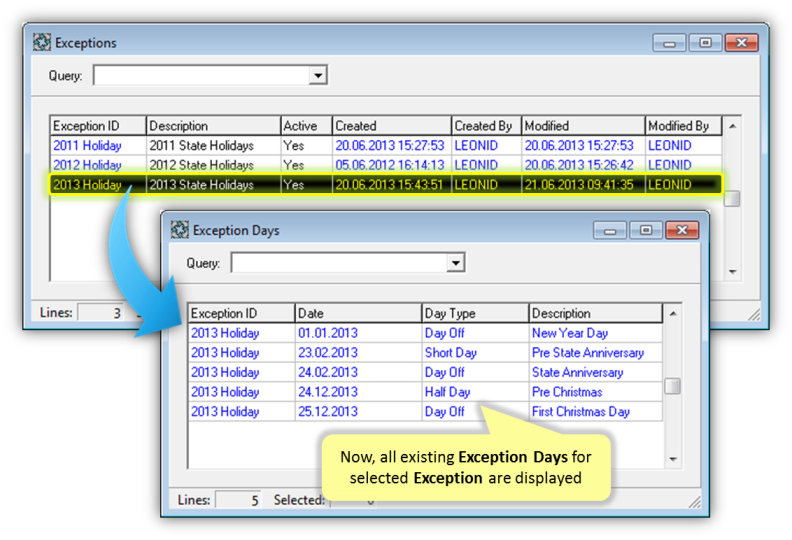Image resolution: width=792 pixels, height=540 pixels.
Task: Open the Query dropdown in Exception Days
Action: tap(456, 263)
